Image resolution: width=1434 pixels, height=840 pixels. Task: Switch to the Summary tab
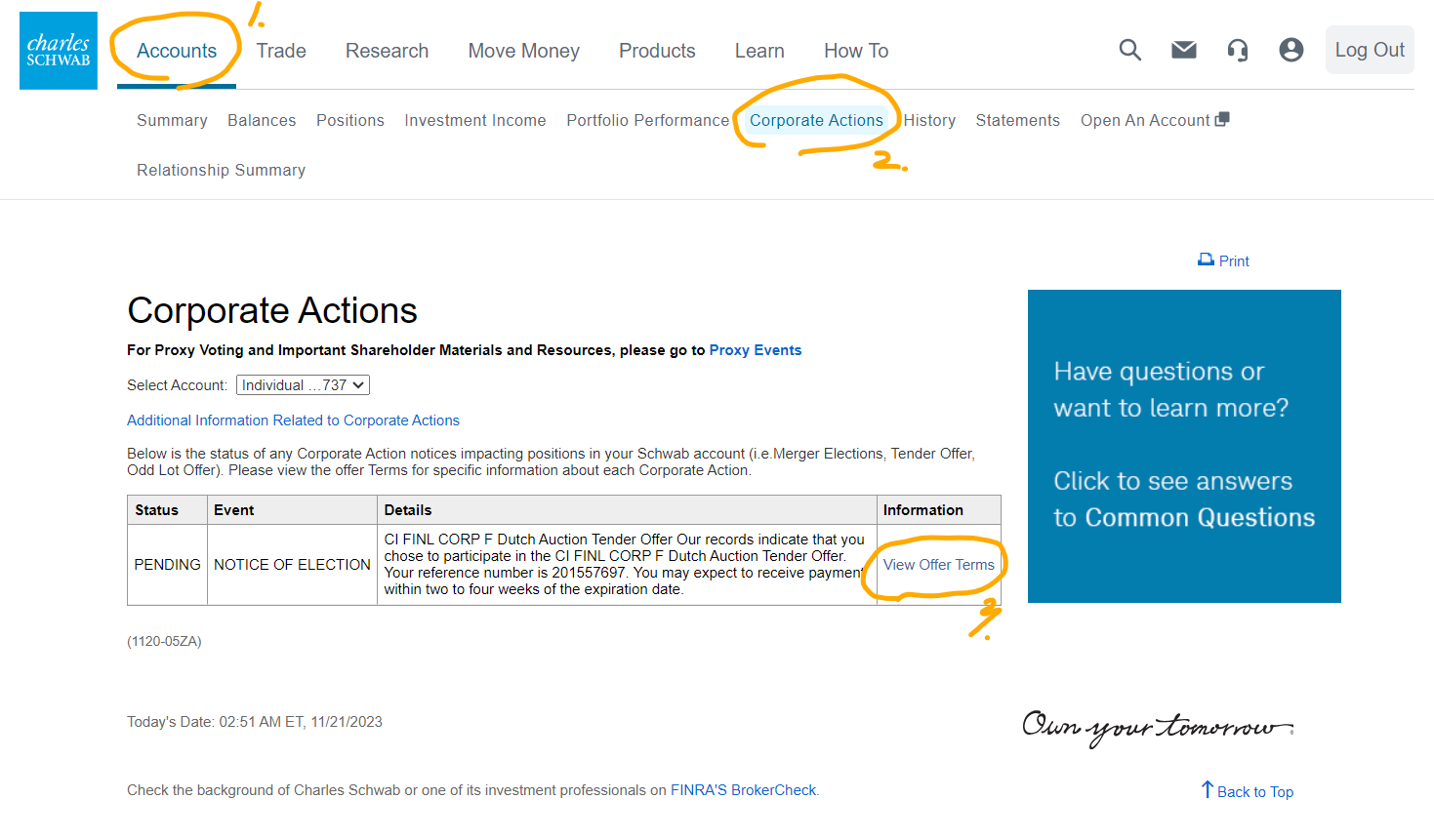click(172, 120)
